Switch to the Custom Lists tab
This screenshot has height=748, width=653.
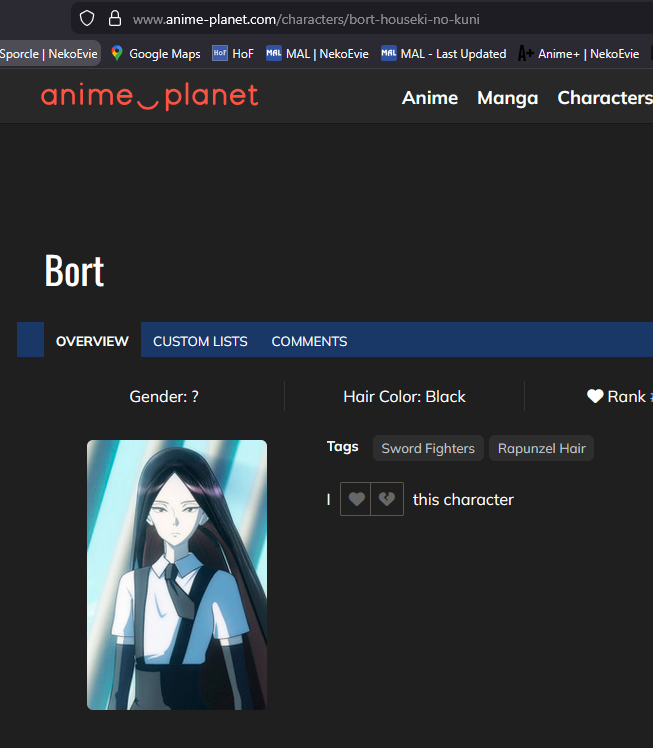point(200,341)
